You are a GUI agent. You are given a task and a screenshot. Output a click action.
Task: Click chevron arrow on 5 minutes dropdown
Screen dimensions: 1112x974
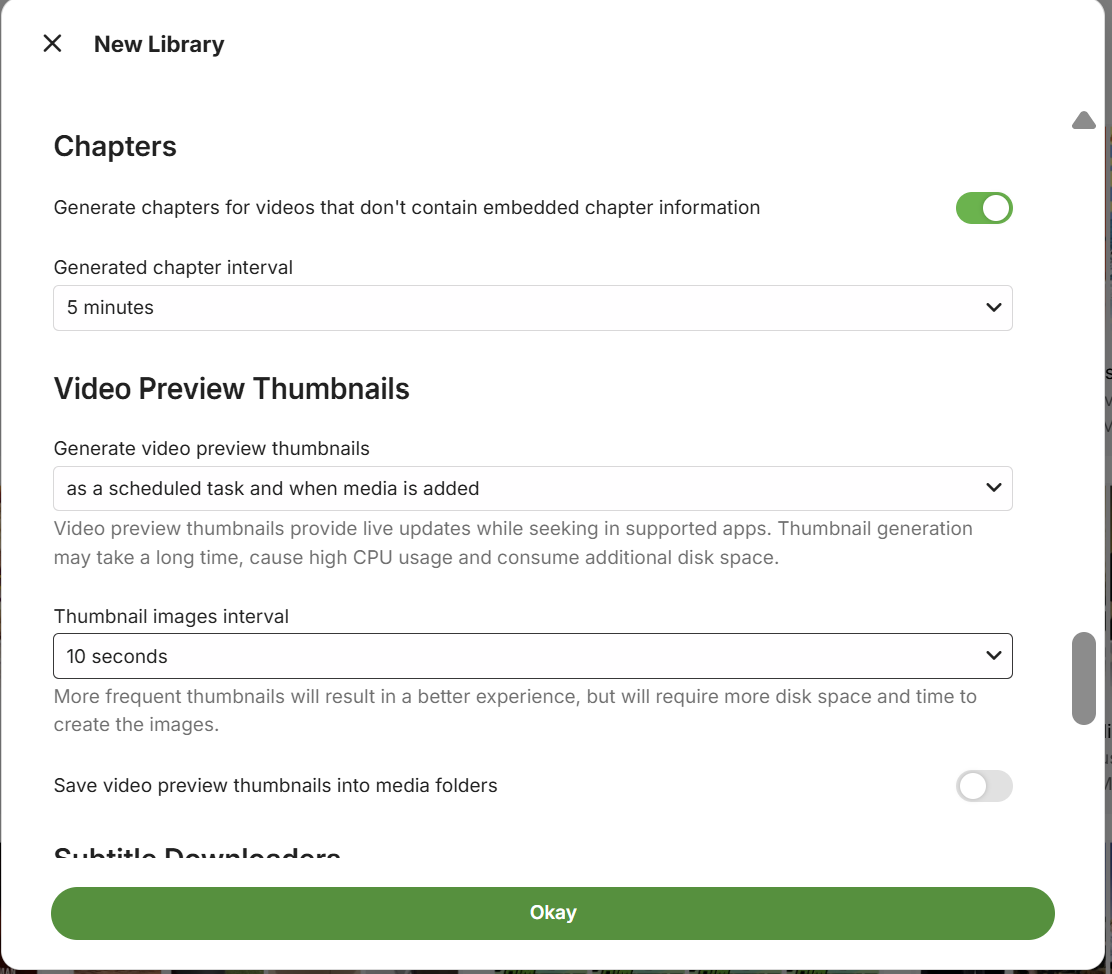993,308
